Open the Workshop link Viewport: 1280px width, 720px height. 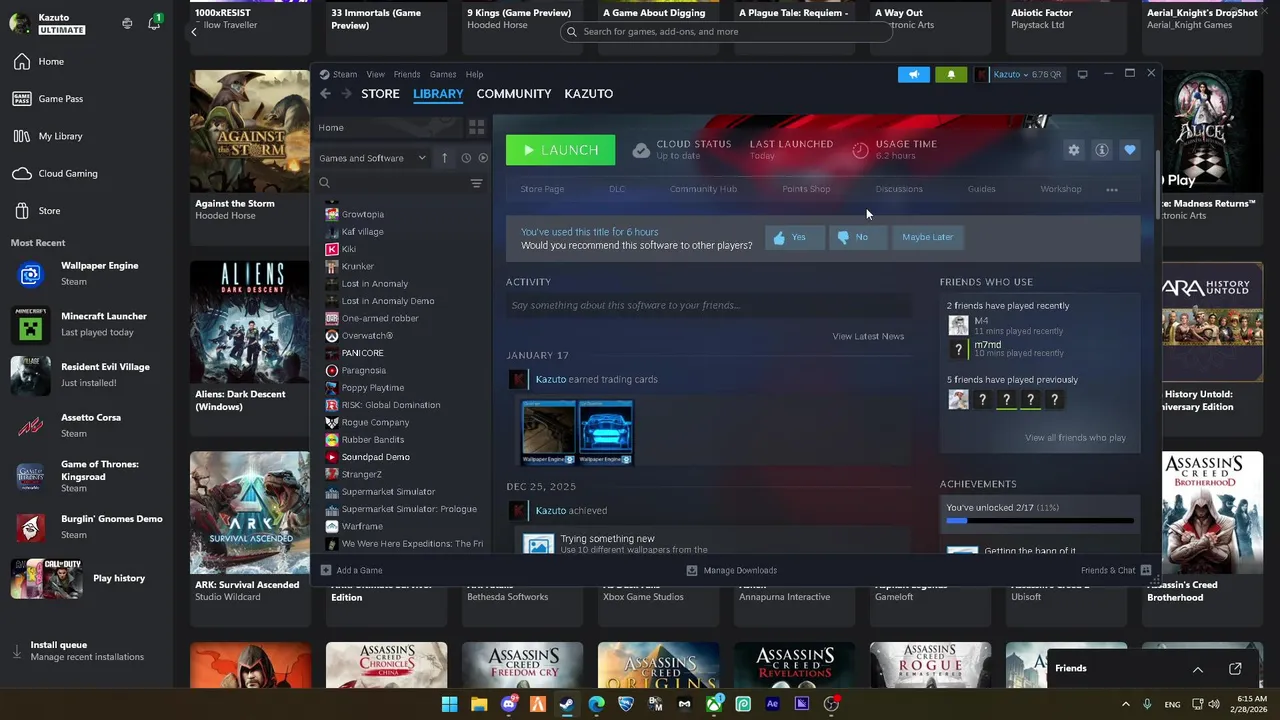1060,189
